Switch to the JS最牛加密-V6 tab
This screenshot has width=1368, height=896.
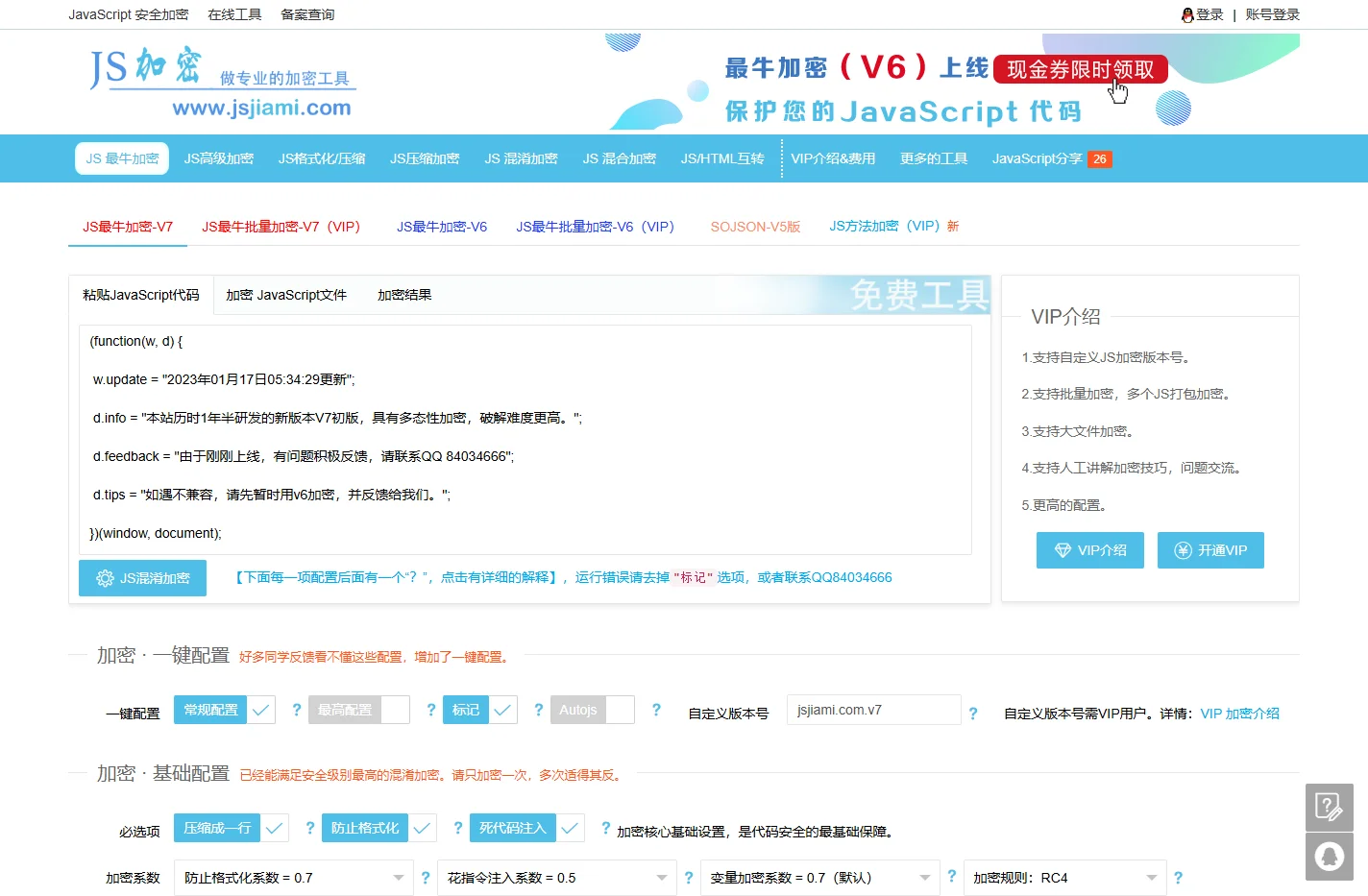442,227
